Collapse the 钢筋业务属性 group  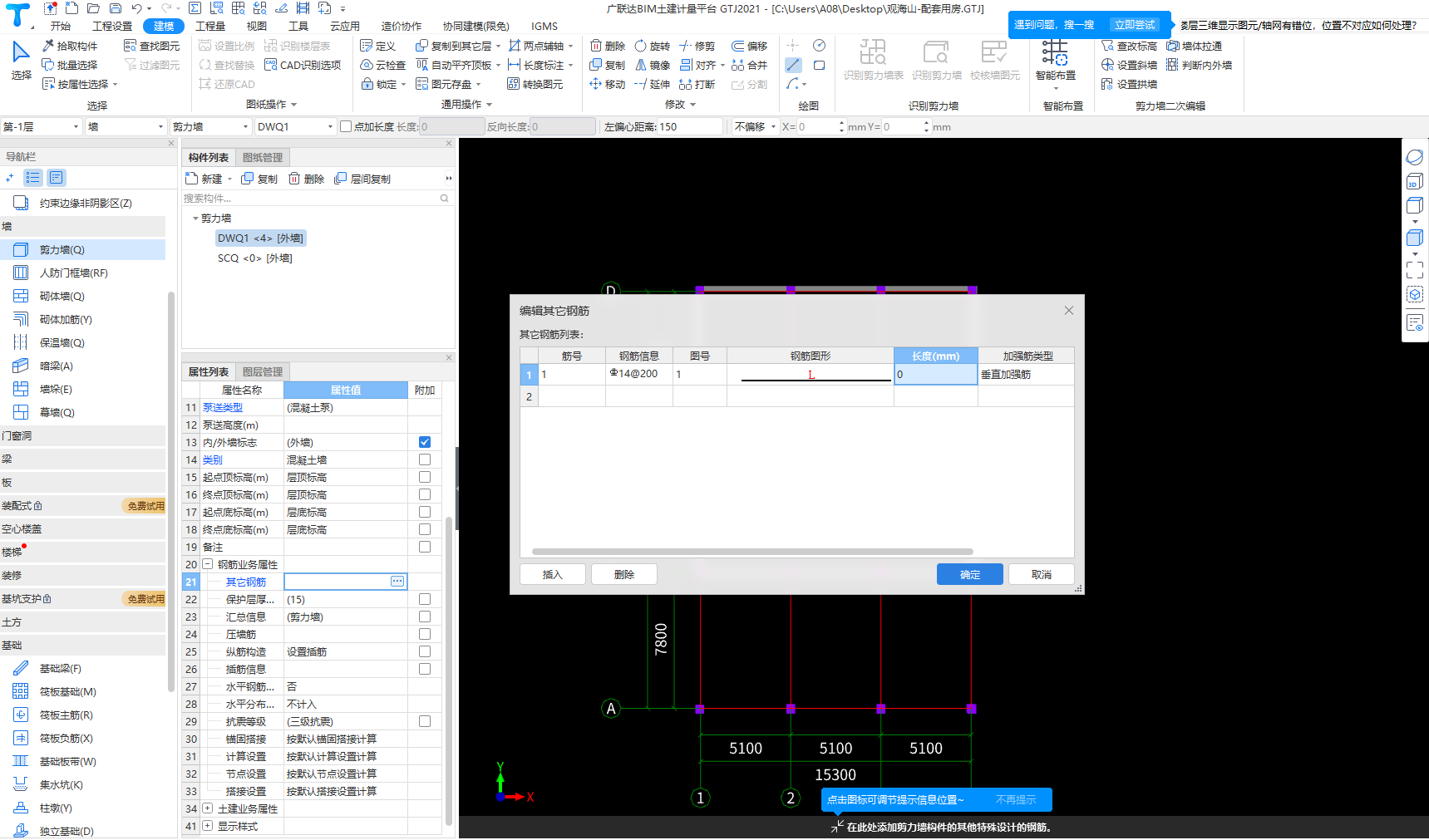coord(208,564)
